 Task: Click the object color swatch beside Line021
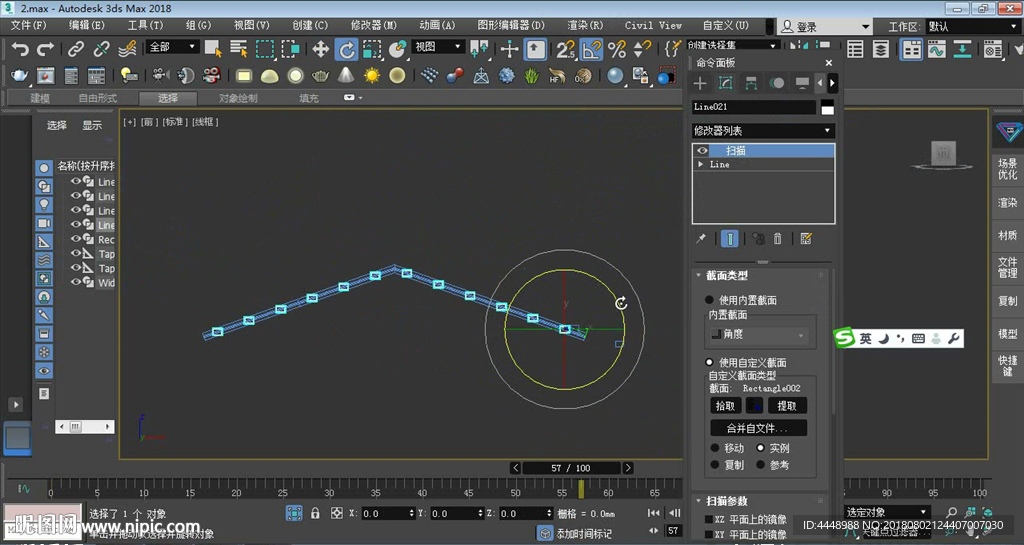click(x=827, y=108)
